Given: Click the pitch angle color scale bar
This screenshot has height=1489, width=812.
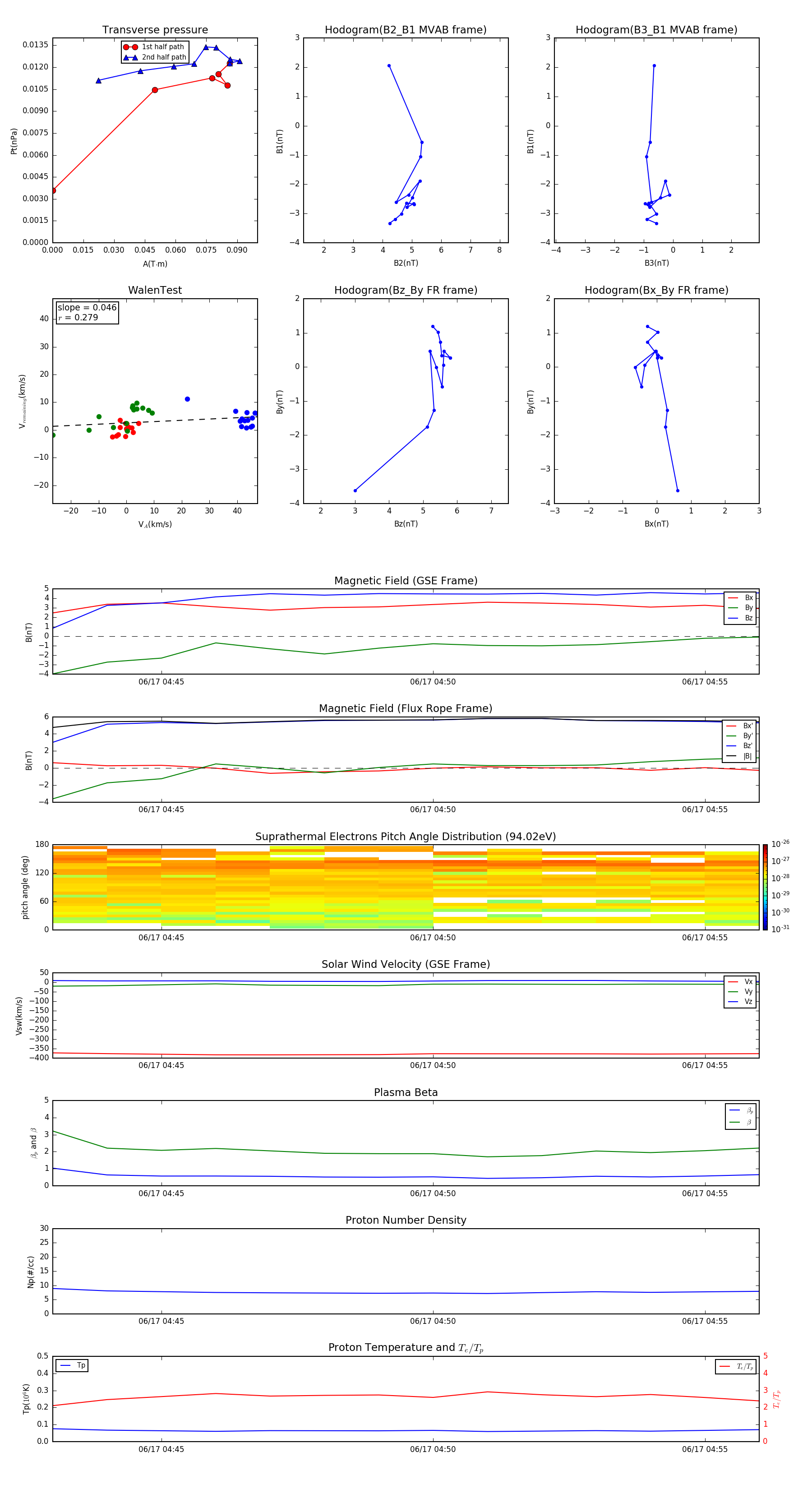Looking at the screenshot, I should pyautogui.click(x=765, y=887).
